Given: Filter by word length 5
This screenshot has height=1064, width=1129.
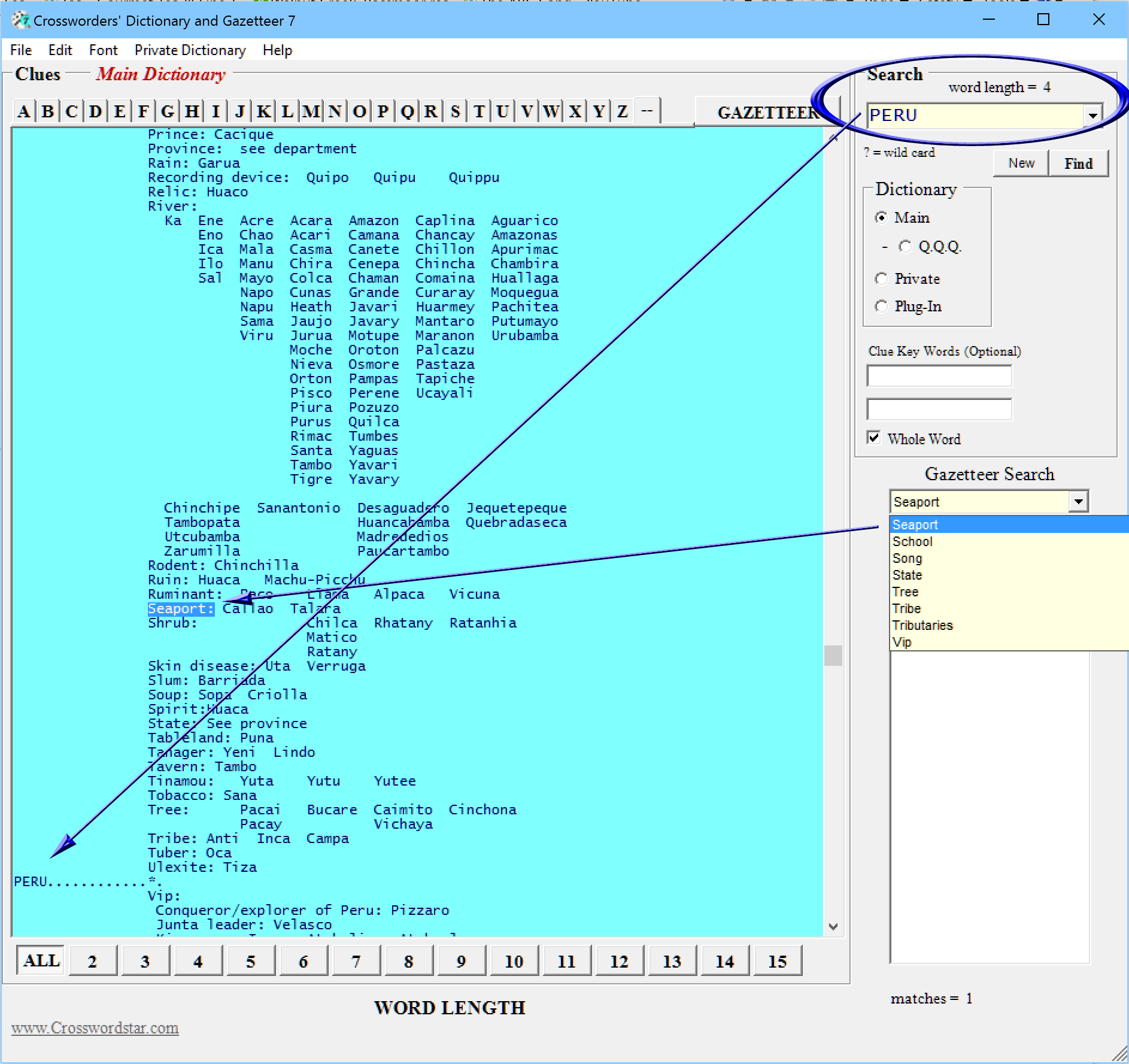Looking at the screenshot, I should point(251,961).
